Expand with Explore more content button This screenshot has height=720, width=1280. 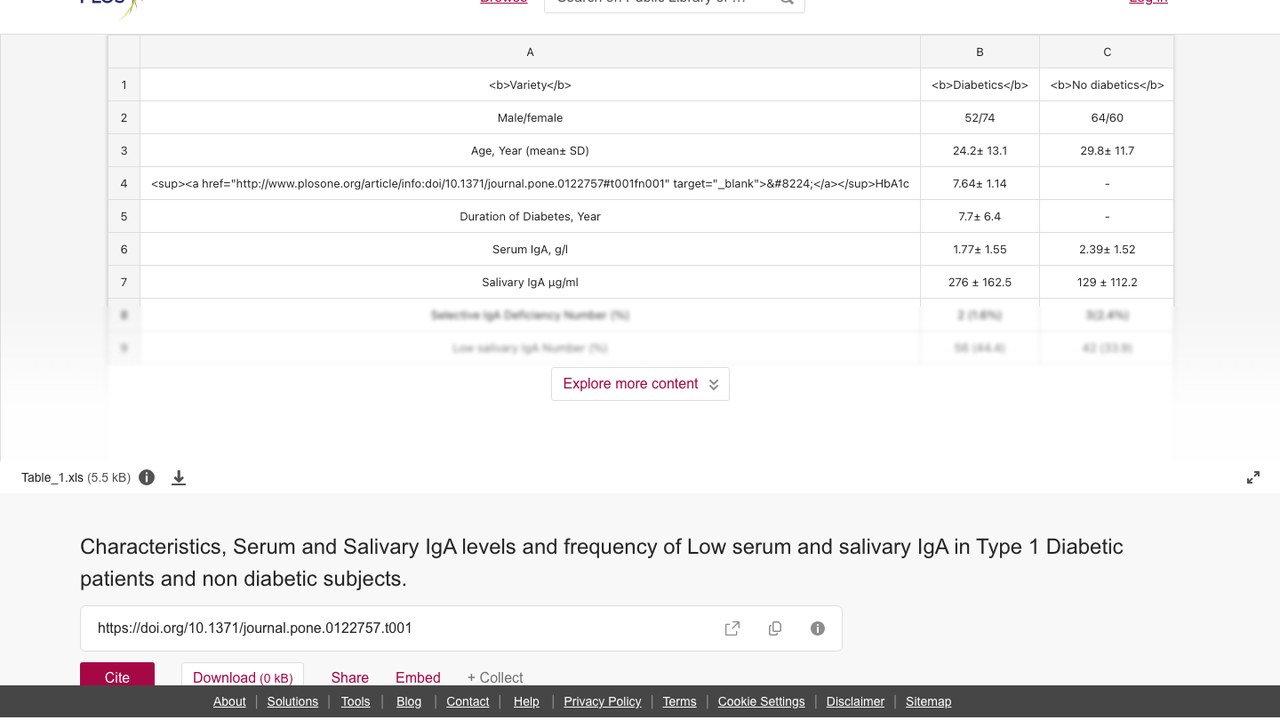pos(640,384)
